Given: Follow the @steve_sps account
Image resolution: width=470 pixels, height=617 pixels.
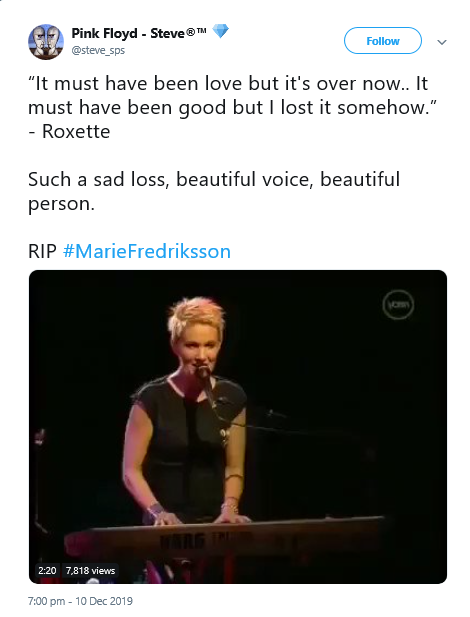Looking at the screenshot, I should click(383, 41).
